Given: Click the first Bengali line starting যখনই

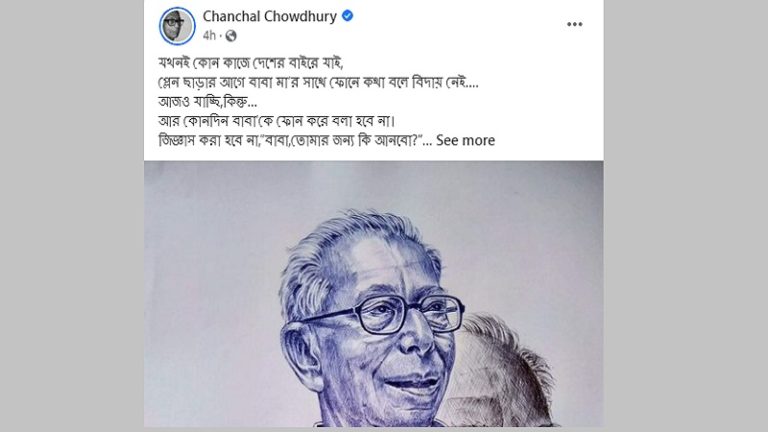Looking at the screenshot, I should click(251, 63).
